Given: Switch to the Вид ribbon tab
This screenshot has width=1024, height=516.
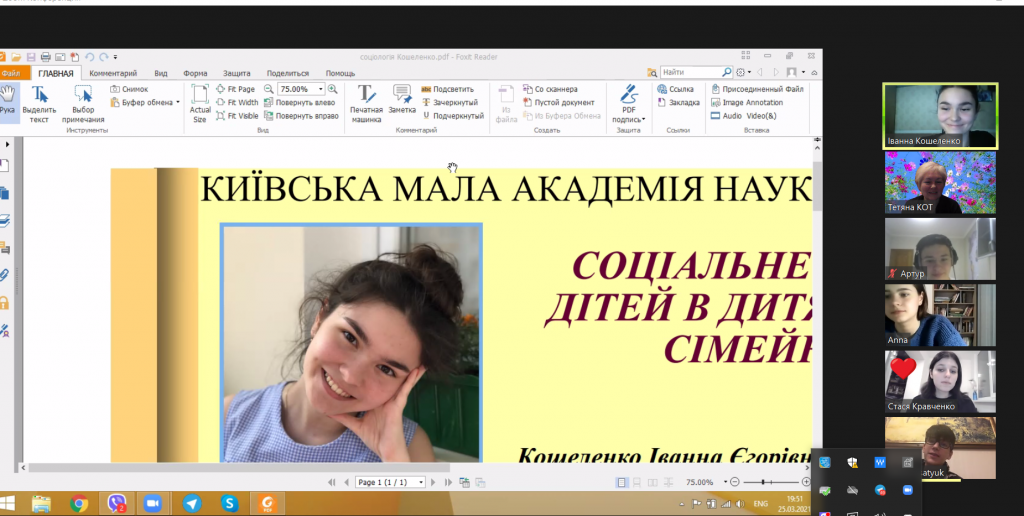Looking at the screenshot, I should [161, 74].
